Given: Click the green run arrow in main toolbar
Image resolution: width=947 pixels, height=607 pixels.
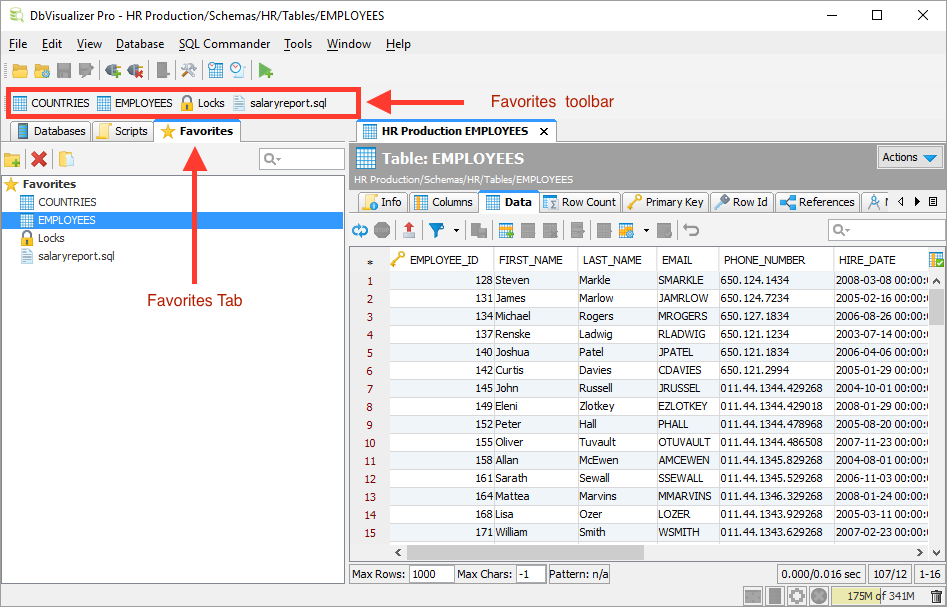Looking at the screenshot, I should point(265,70).
